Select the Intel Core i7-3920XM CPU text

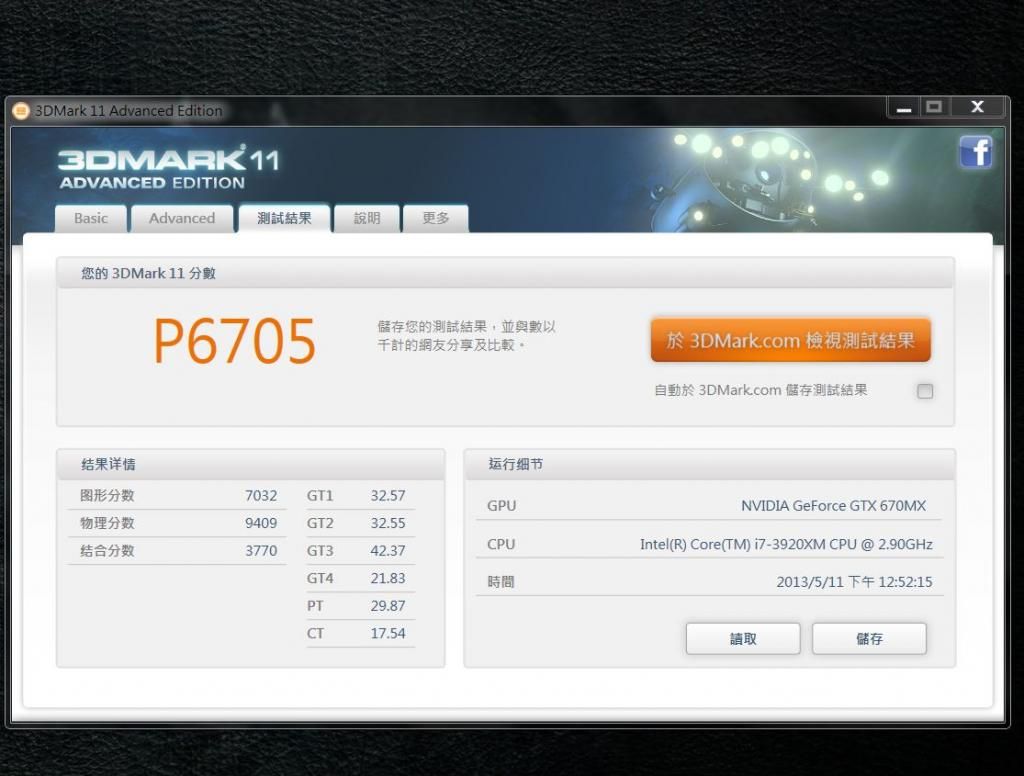click(786, 544)
